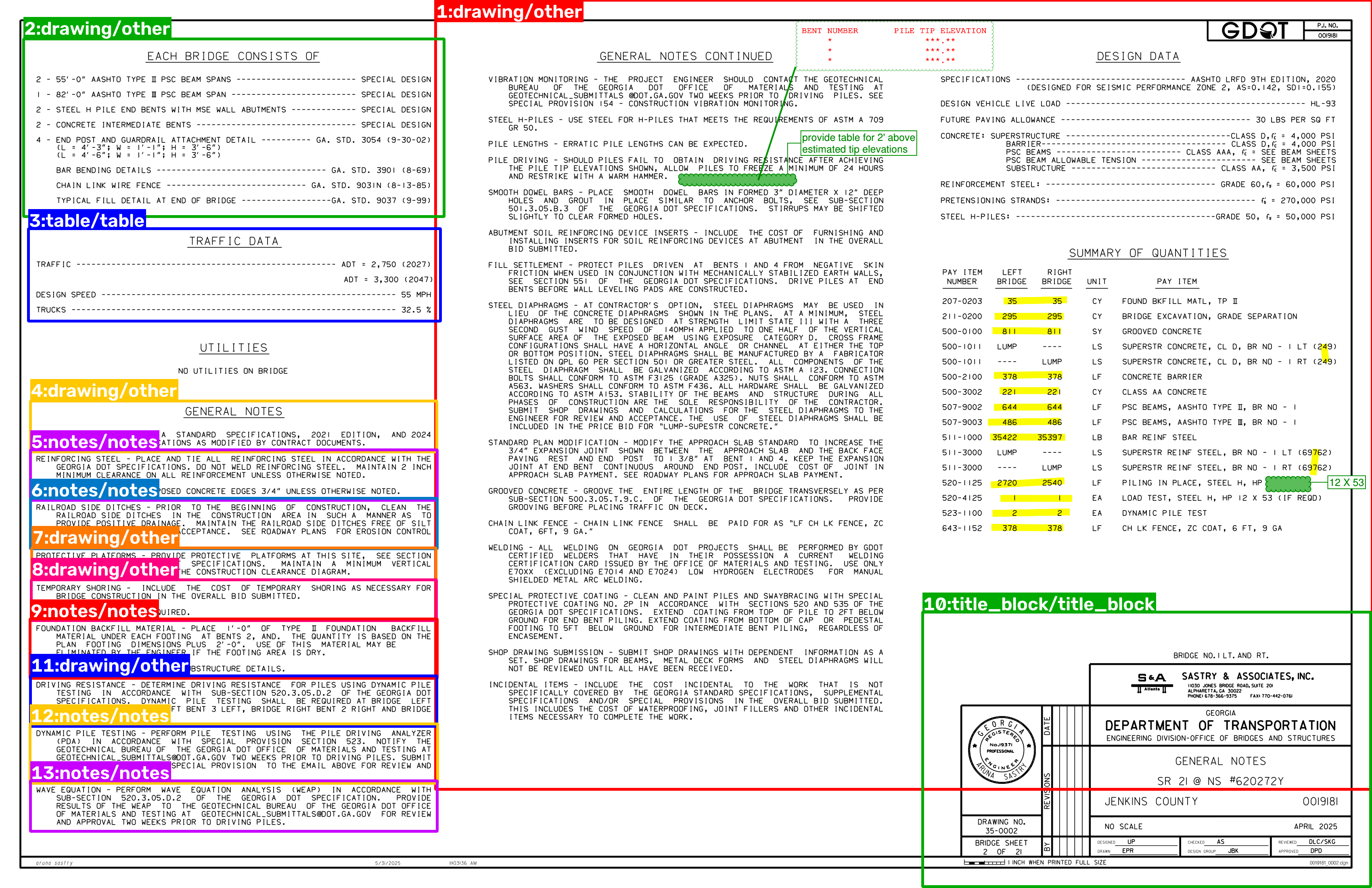The height and width of the screenshot is (888, 1372).
Task: Select the "0019181_0002.dgn" file name
Action: (1328, 863)
